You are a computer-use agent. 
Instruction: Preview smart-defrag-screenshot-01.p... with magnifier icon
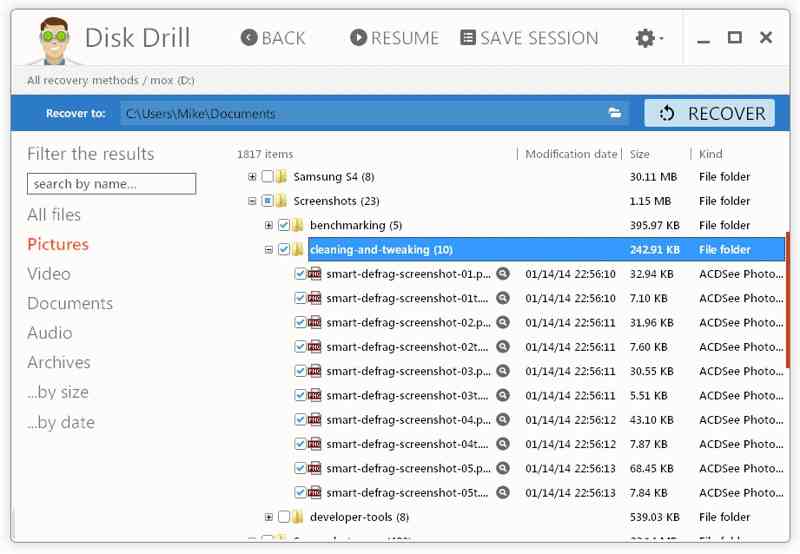click(x=503, y=274)
